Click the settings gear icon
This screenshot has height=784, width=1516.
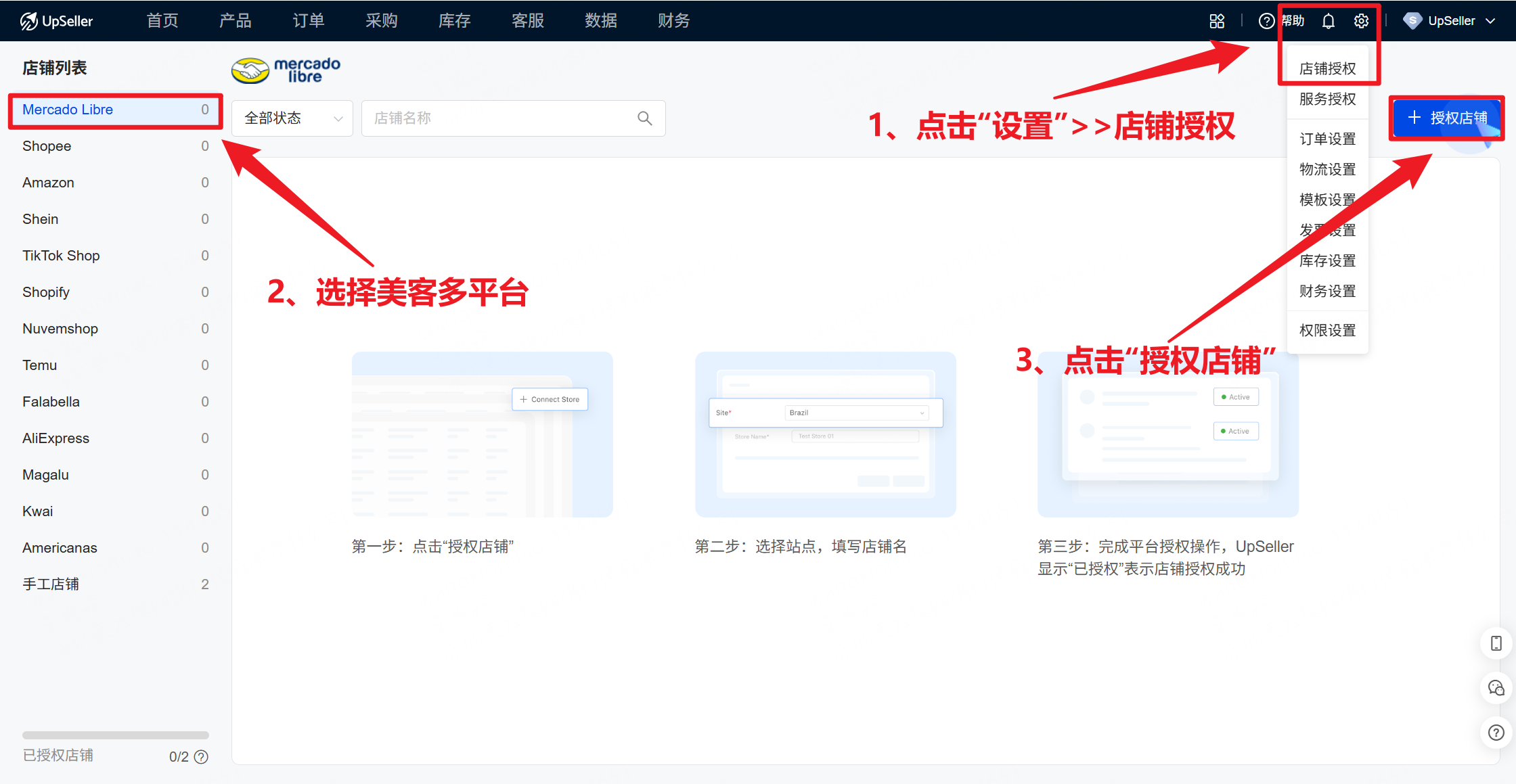1361,21
